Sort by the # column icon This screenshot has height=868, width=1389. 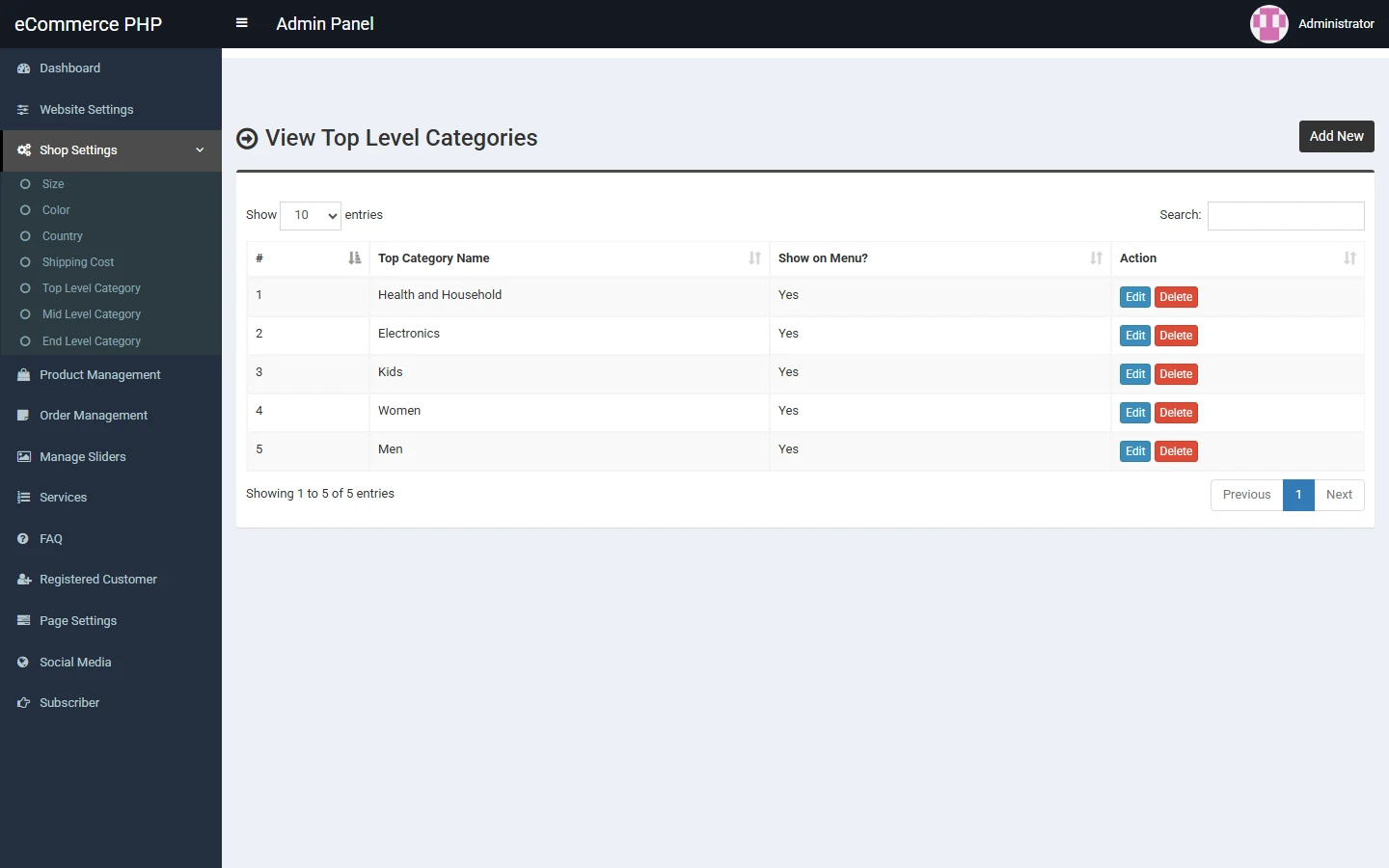click(x=355, y=258)
